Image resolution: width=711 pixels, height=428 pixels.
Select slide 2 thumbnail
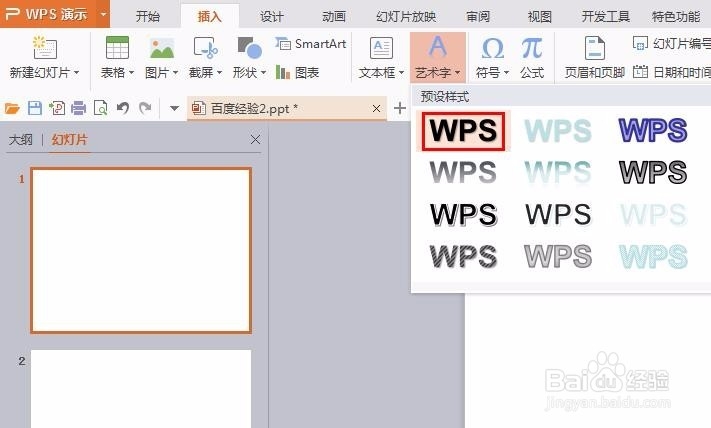tap(141, 389)
